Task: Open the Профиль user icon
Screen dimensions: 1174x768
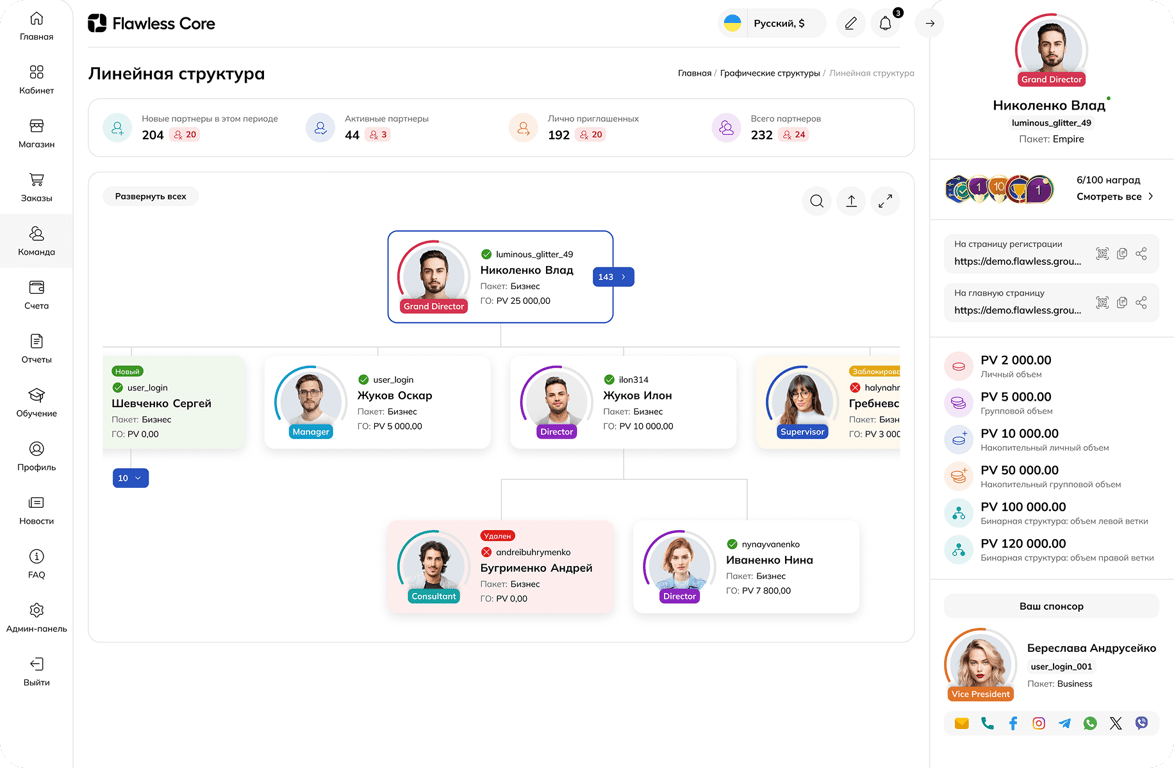Action: [36, 449]
